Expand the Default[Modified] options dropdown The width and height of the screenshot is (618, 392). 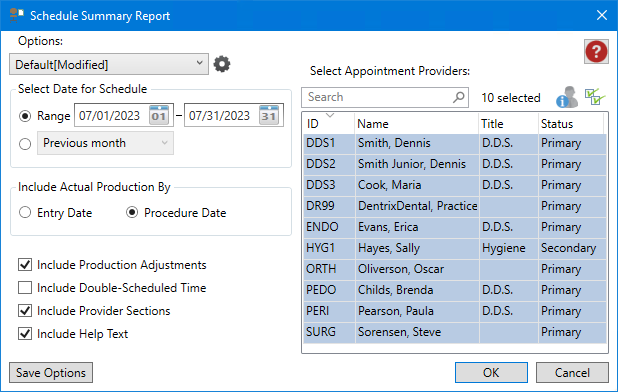tap(109, 64)
